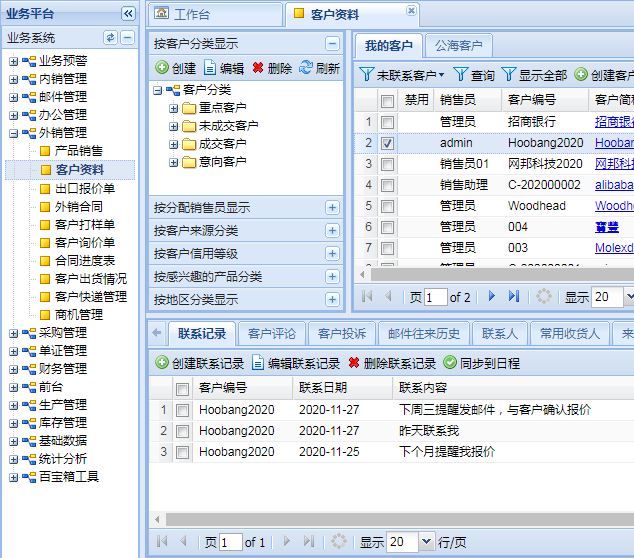Click the 删除联系记录 red cross icon
The height and width of the screenshot is (558, 634).
click(x=354, y=363)
